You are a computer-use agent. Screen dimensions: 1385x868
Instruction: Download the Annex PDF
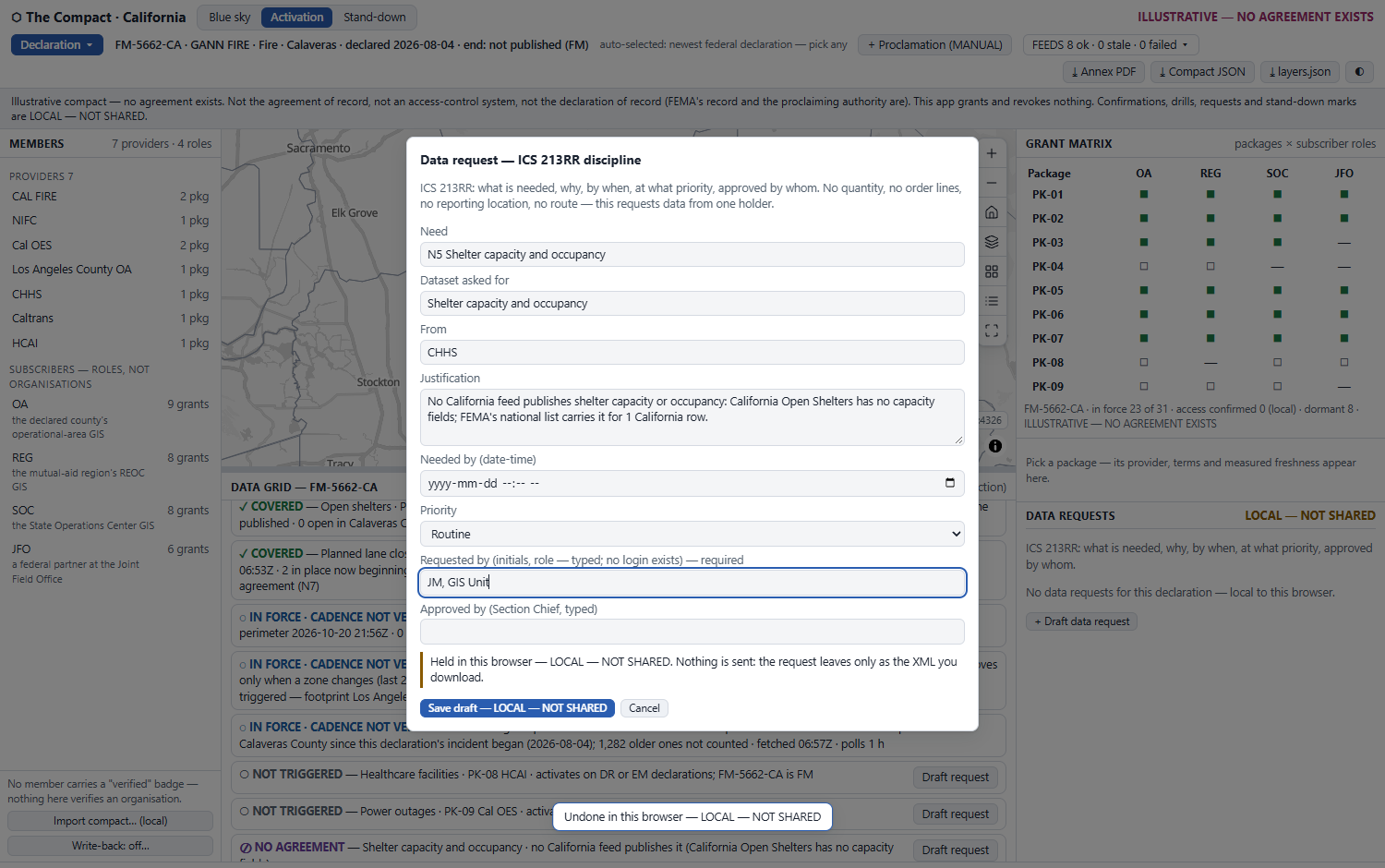click(x=1104, y=72)
